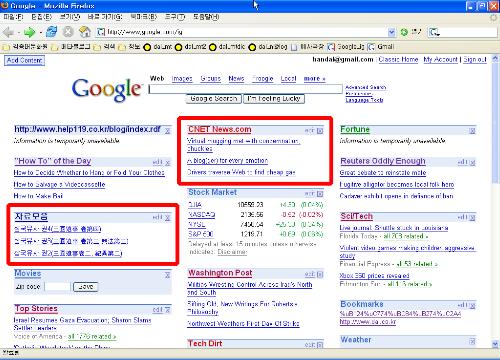The height and width of the screenshot is (360, 500).
Task: Open the Stock Market Disclaimer link
Action: (232, 252)
